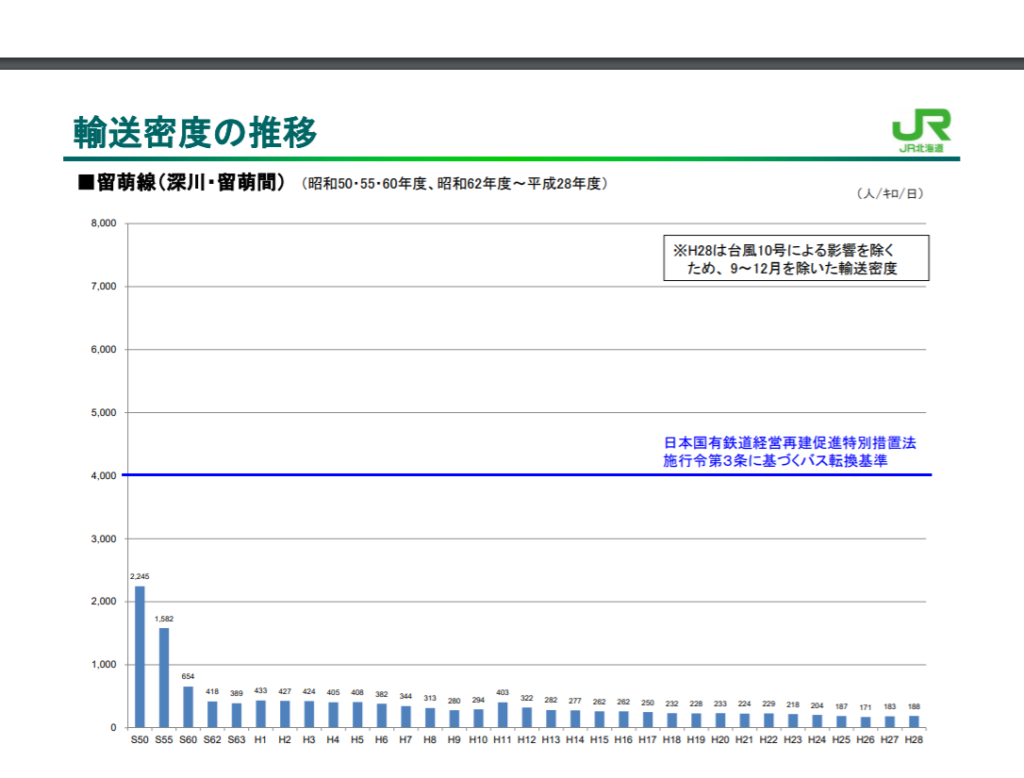Click the value label 282
The width and height of the screenshot is (1024, 778).
click(551, 700)
